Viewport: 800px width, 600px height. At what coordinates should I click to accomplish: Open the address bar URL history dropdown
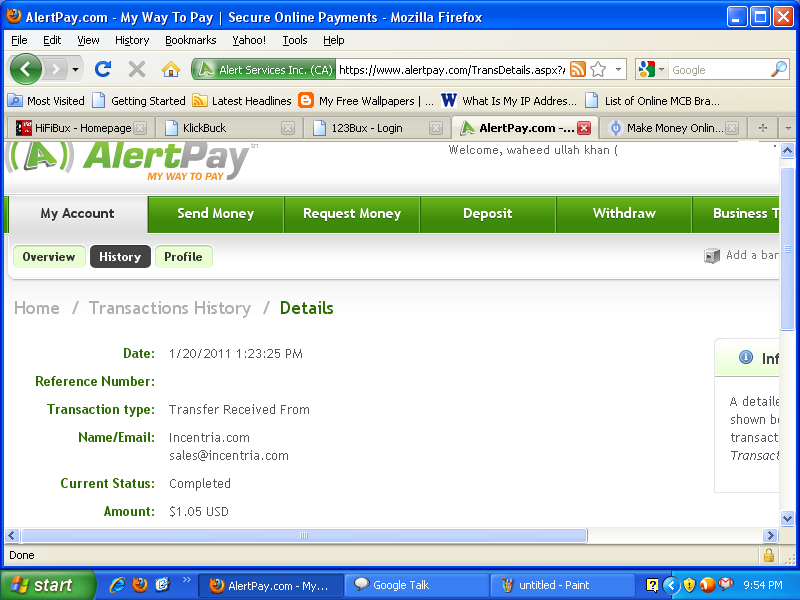[x=618, y=69]
